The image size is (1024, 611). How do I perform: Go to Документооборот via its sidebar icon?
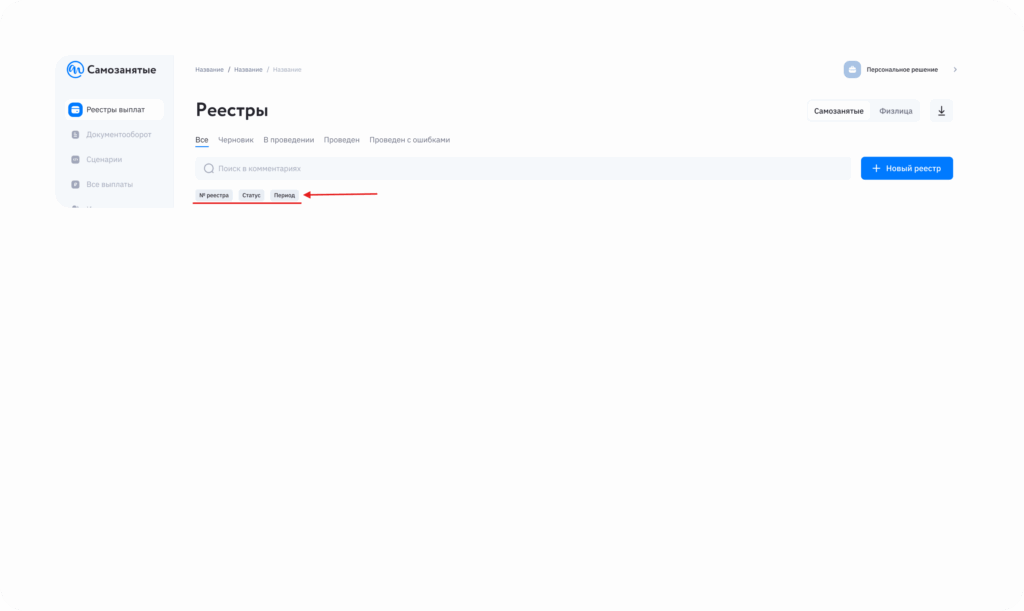click(75, 134)
